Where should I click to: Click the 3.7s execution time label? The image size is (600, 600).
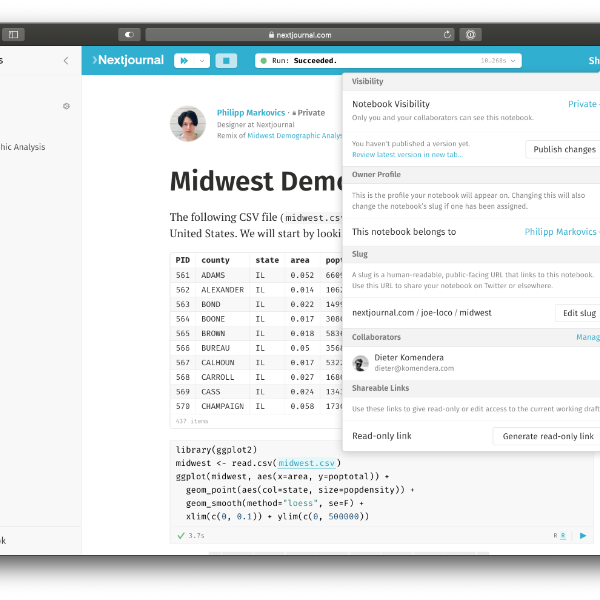coord(196,536)
